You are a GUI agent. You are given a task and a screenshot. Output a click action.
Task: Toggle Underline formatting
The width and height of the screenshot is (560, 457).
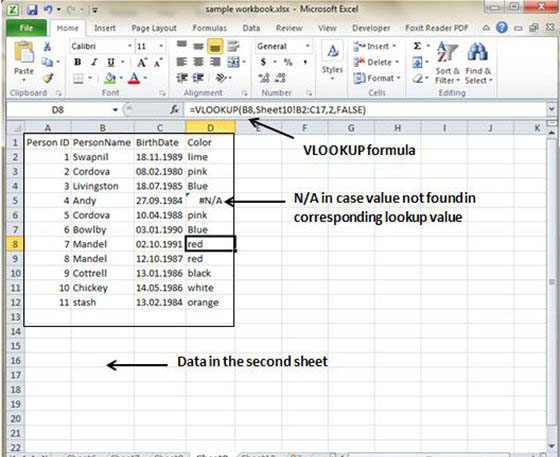click(111, 62)
